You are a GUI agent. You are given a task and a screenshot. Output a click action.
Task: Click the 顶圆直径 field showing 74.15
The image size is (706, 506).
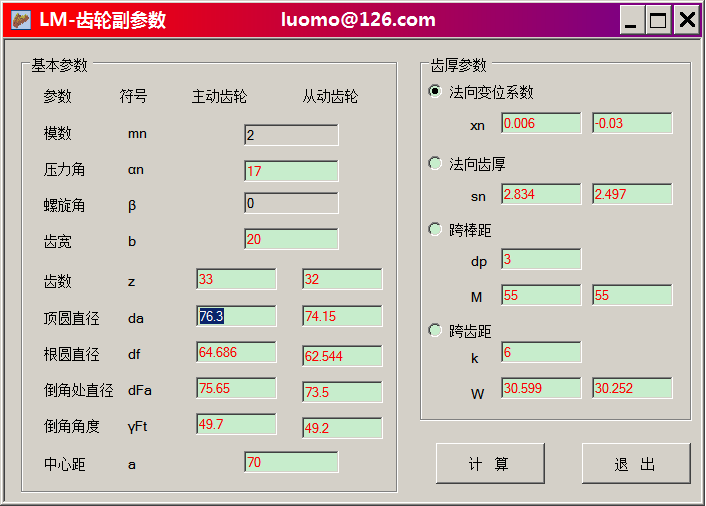[342, 316]
